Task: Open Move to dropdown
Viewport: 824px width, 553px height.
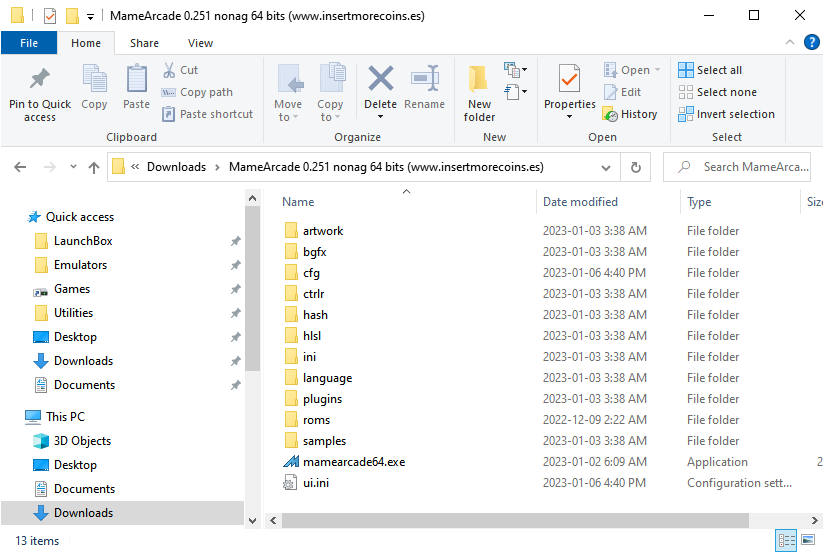Action: point(288,94)
